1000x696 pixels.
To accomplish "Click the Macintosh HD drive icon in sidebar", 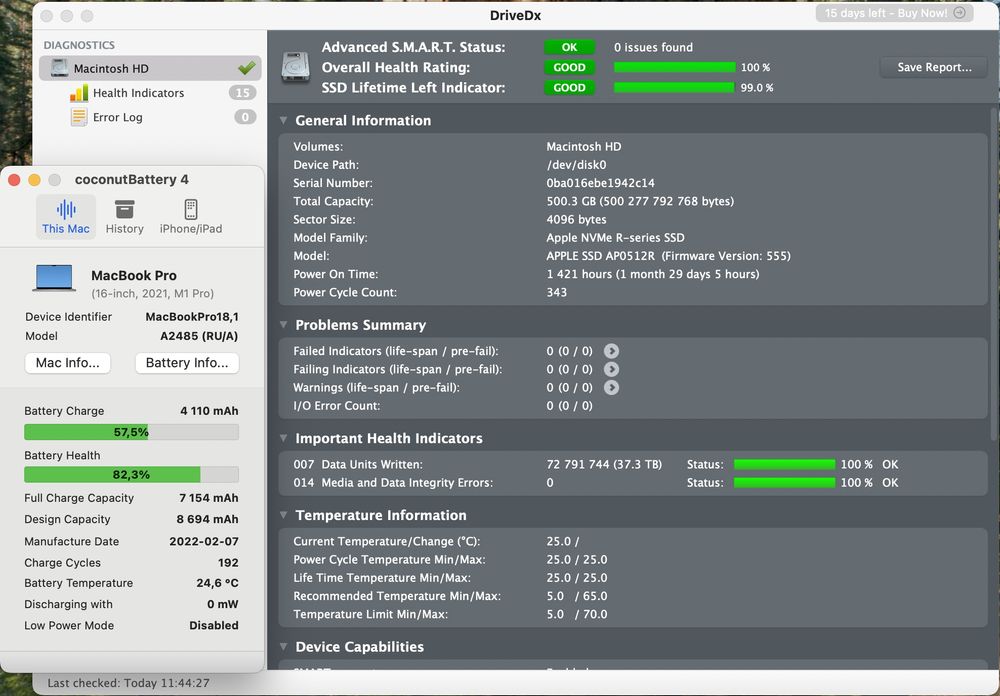I will (x=59, y=68).
